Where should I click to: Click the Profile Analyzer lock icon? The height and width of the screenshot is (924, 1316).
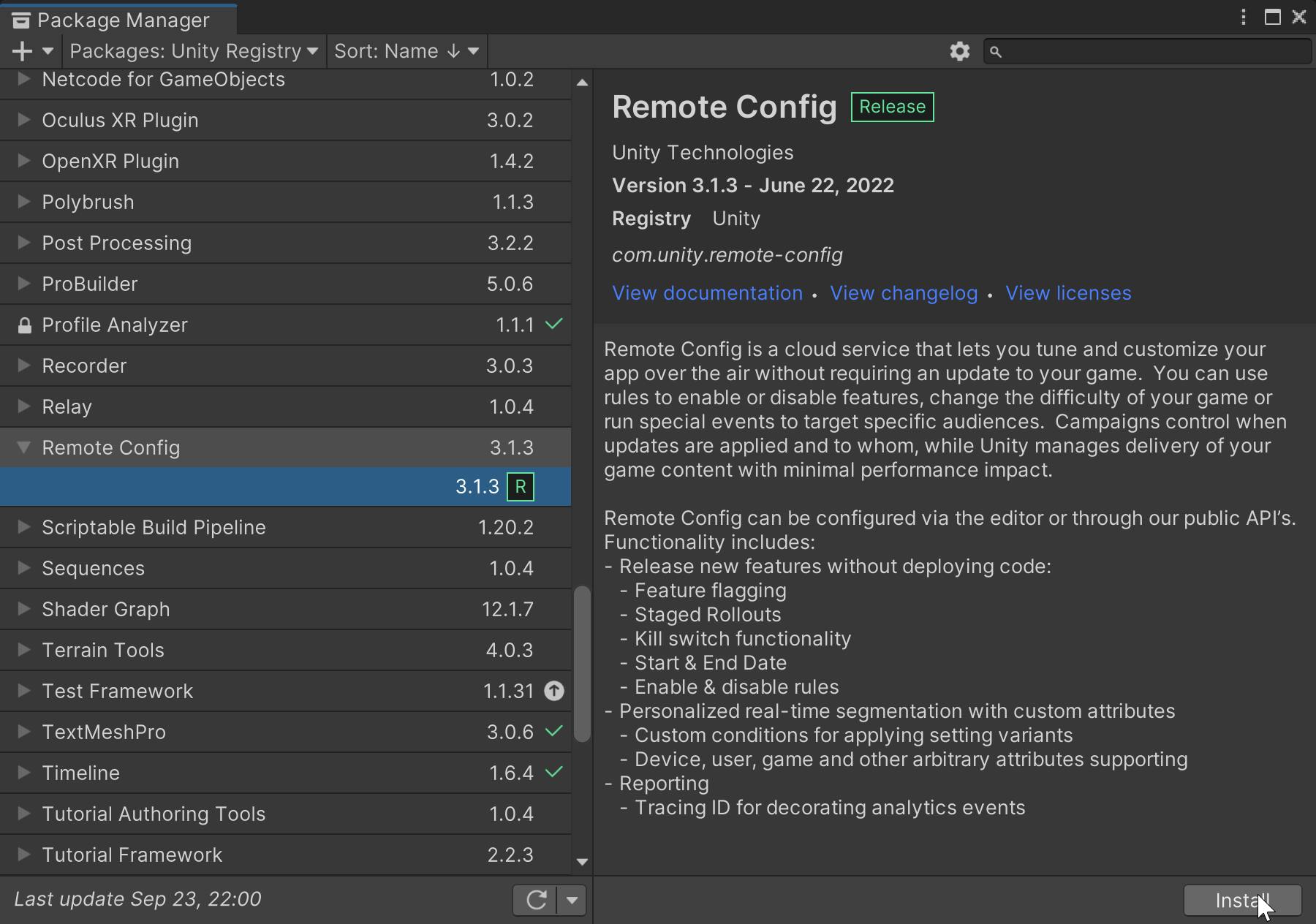click(24, 325)
